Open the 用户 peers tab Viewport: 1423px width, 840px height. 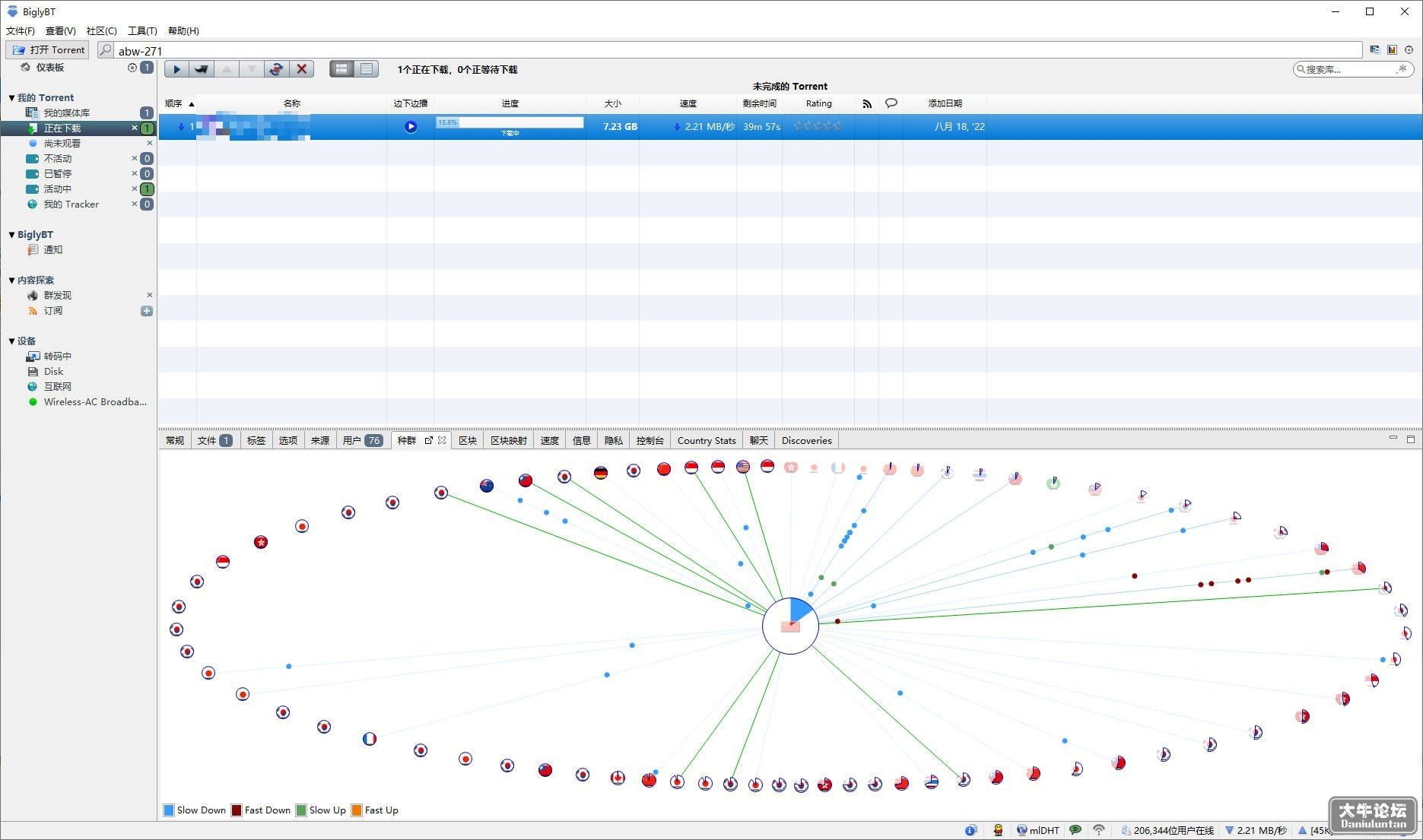pyautogui.click(x=361, y=440)
